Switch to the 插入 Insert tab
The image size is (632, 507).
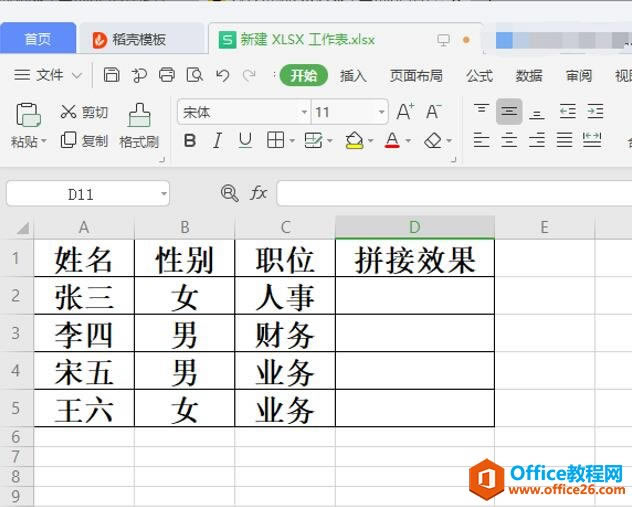[x=353, y=75]
